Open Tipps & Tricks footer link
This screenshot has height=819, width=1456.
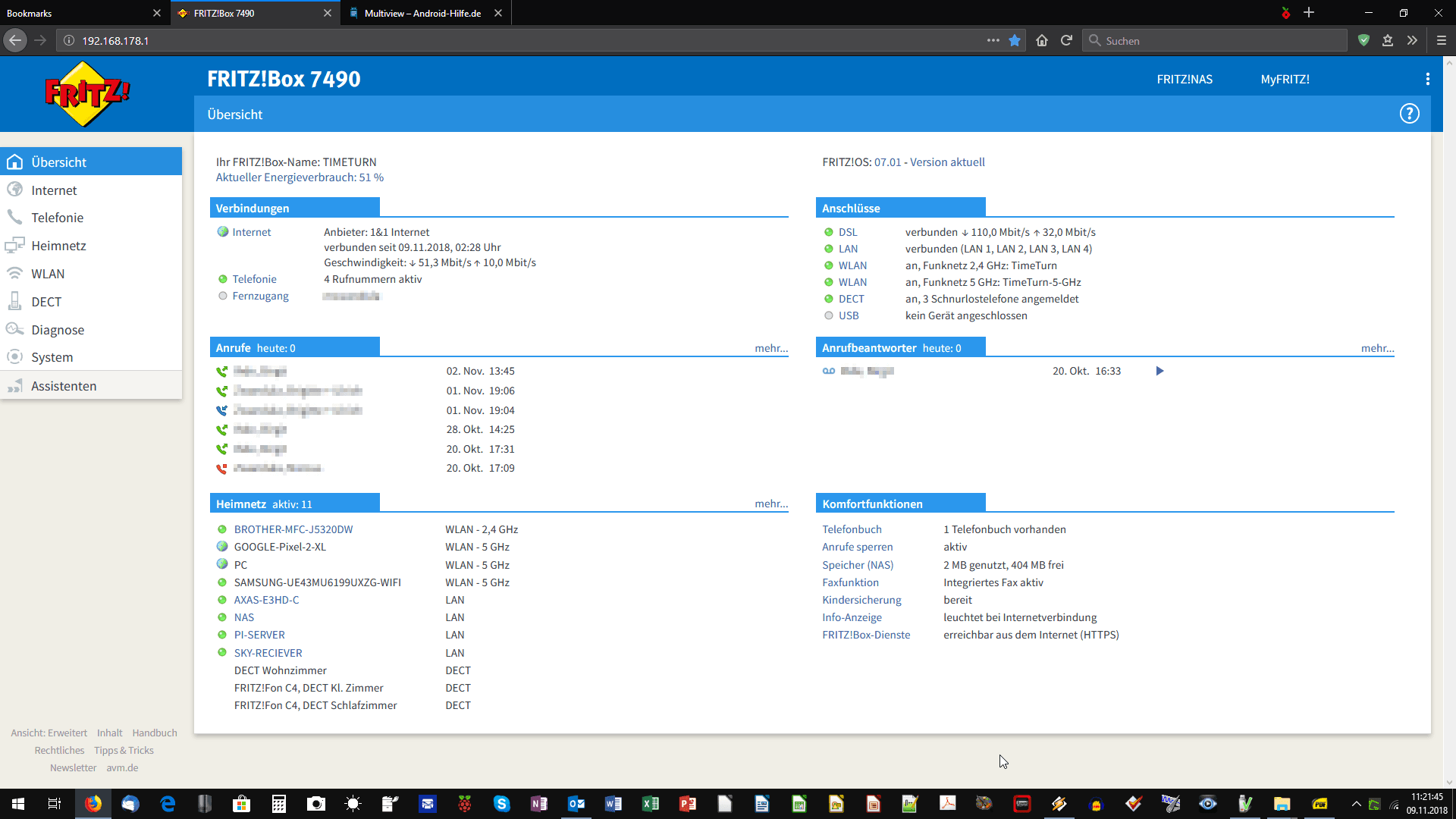coord(124,750)
